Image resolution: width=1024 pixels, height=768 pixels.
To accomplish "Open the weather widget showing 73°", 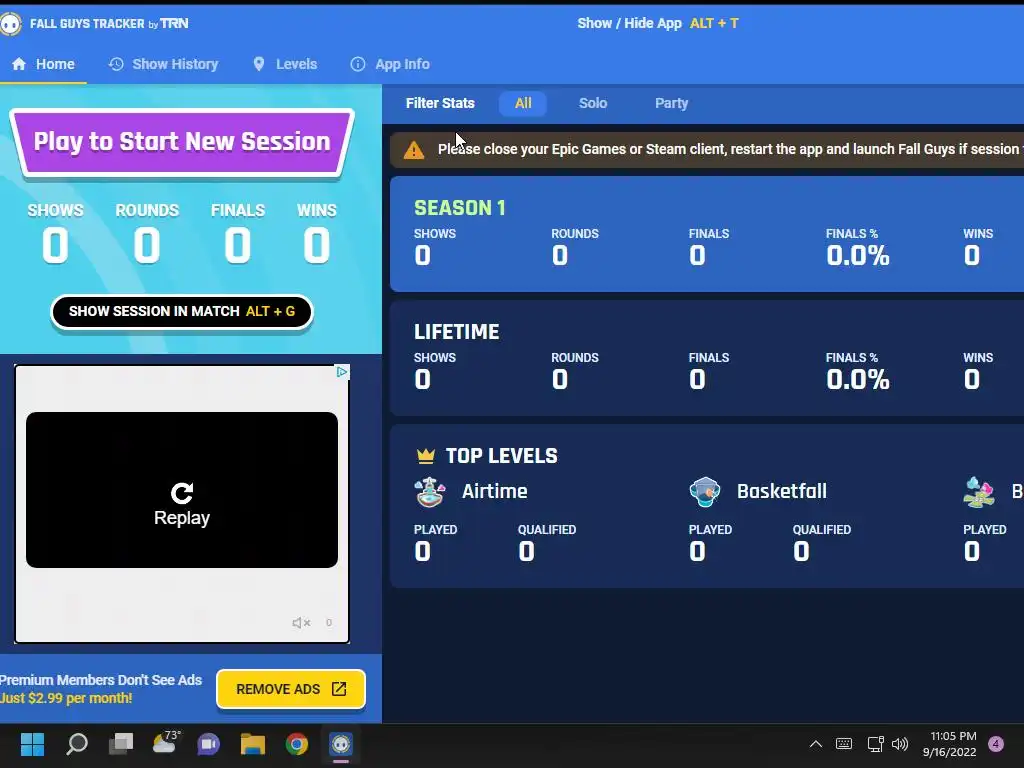I will 165,743.
